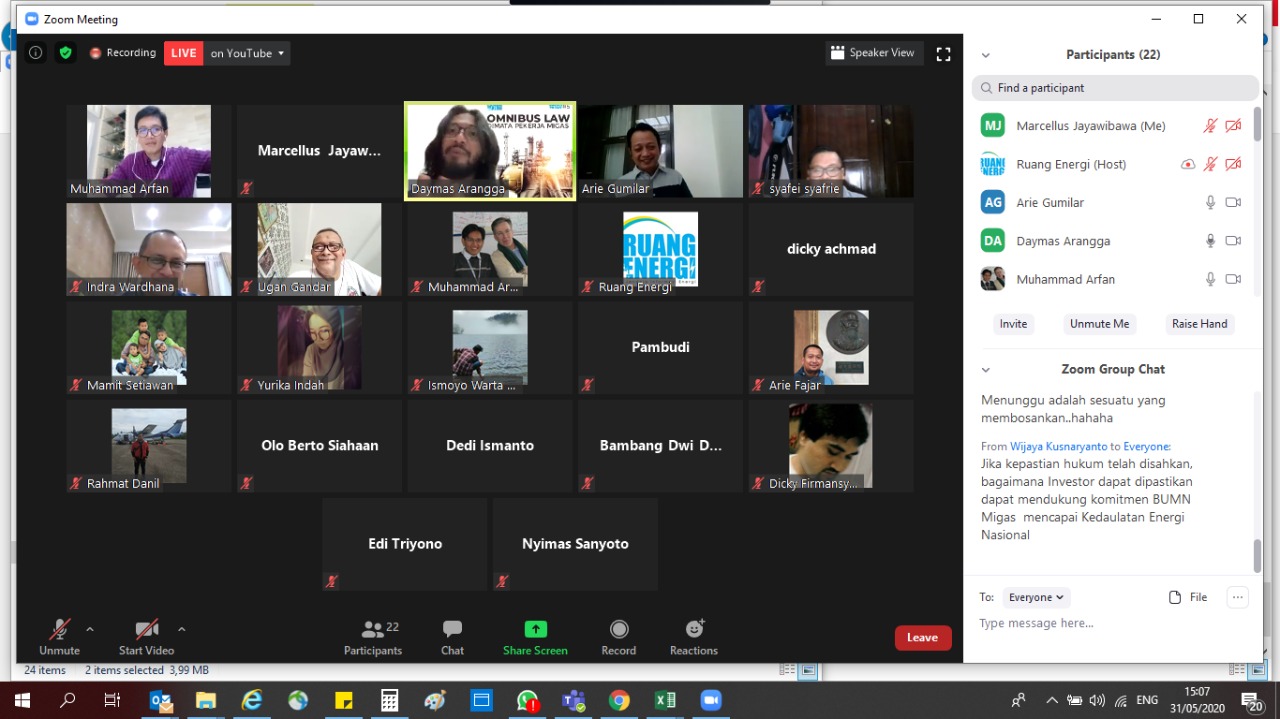Open the Chat panel from toolbar

click(452, 630)
